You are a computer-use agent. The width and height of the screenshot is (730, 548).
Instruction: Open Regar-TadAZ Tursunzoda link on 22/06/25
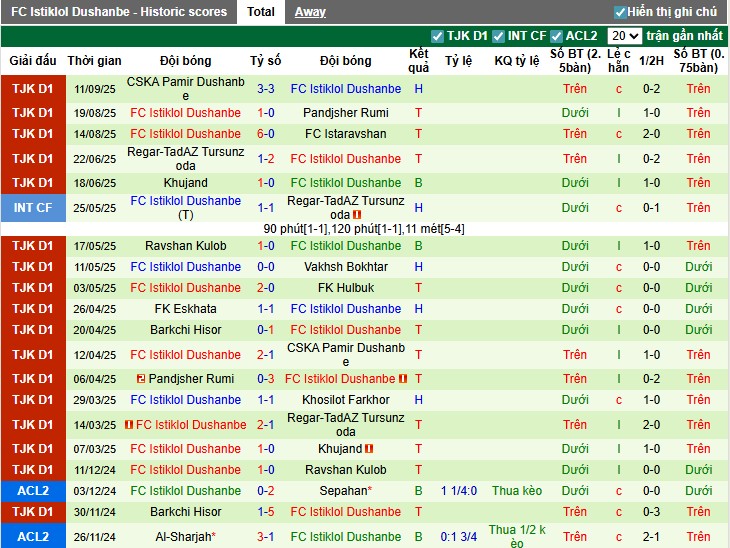pyautogui.click(x=185, y=159)
